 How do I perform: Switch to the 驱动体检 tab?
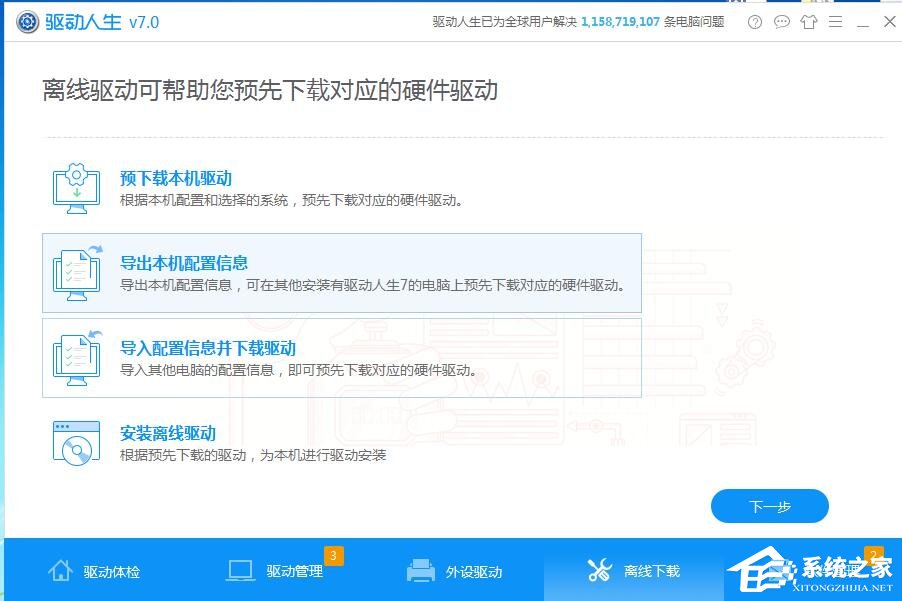coord(95,570)
